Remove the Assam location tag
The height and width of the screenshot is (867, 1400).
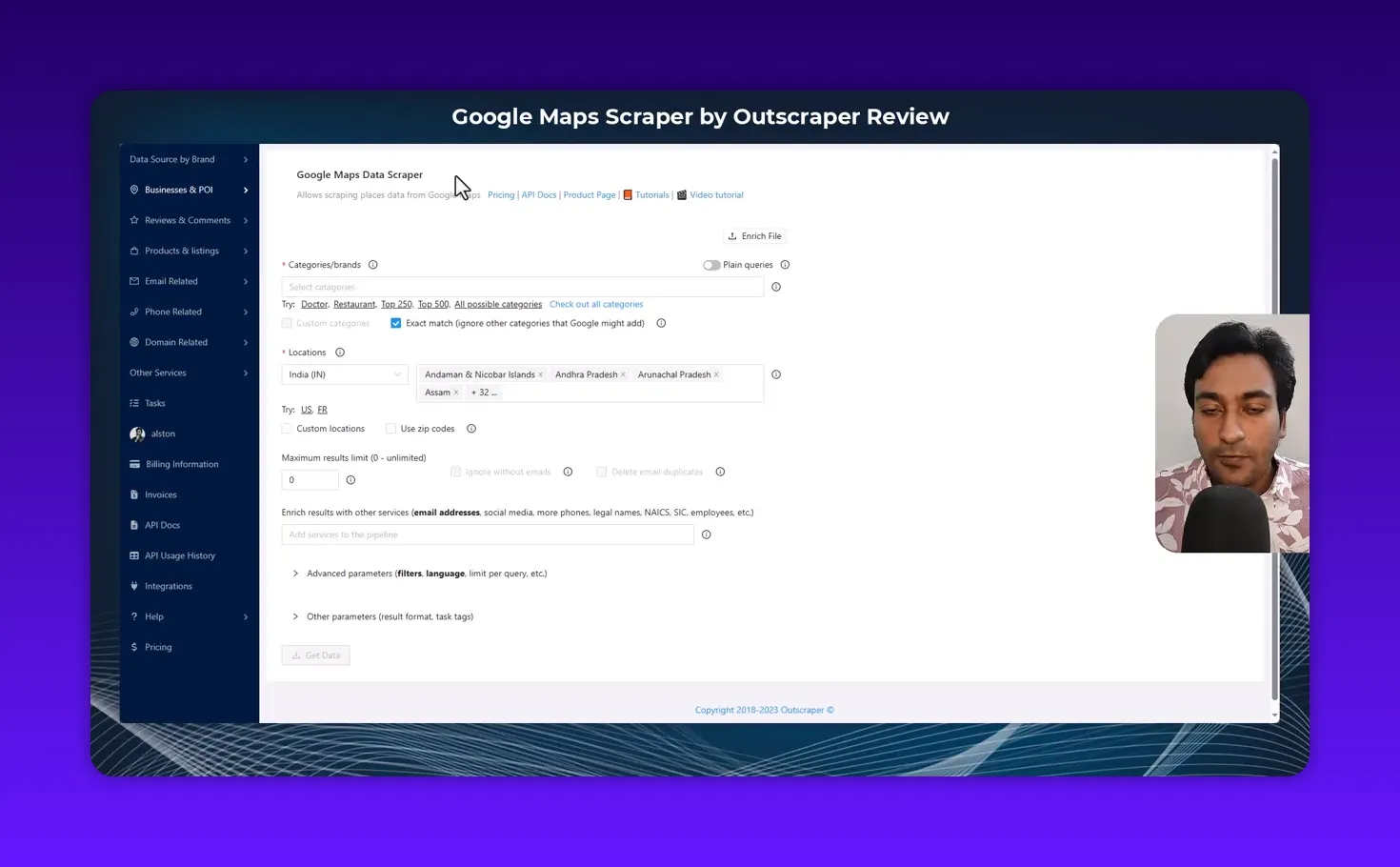tap(456, 392)
